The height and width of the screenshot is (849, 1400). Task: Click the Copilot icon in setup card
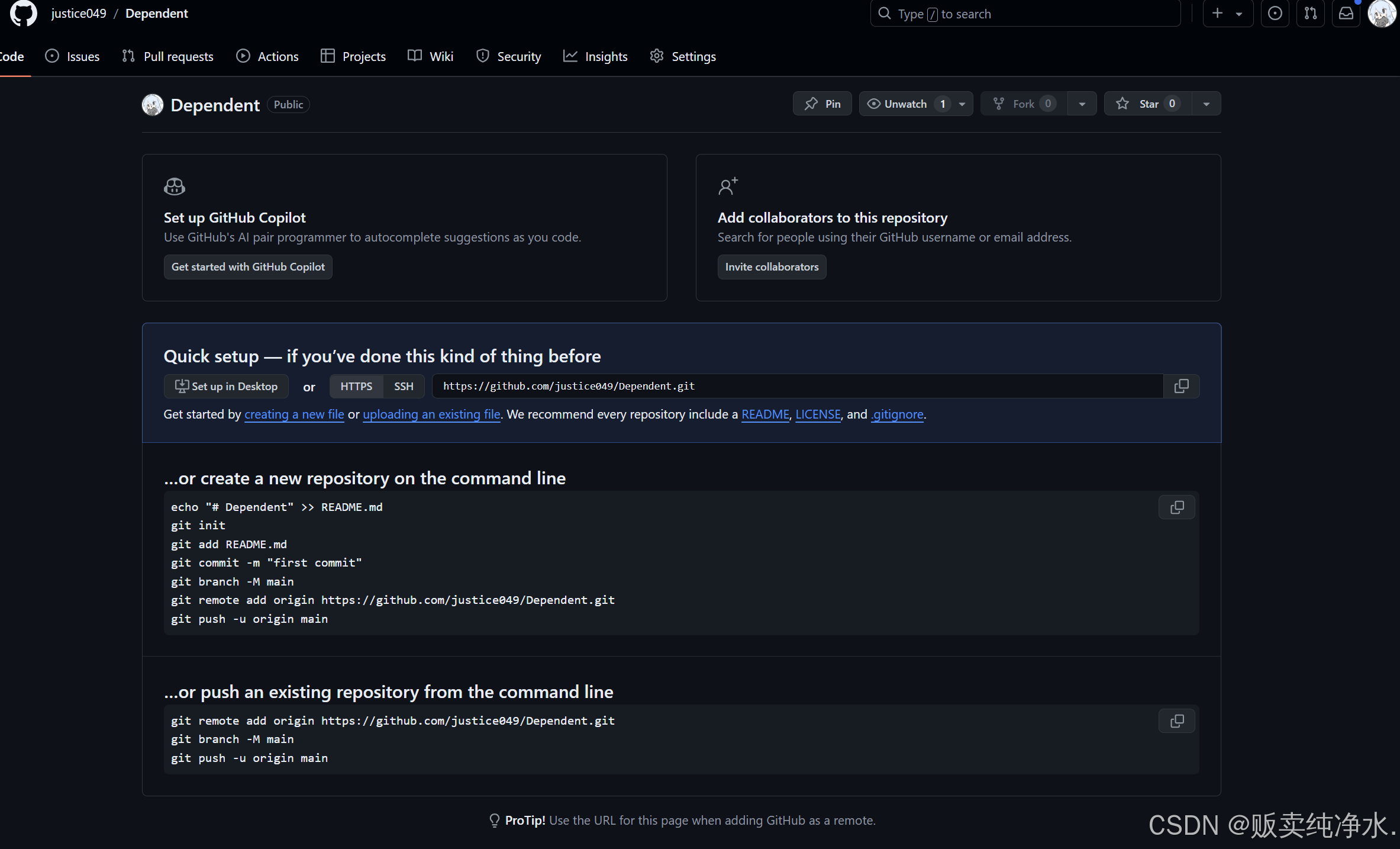pyautogui.click(x=175, y=186)
